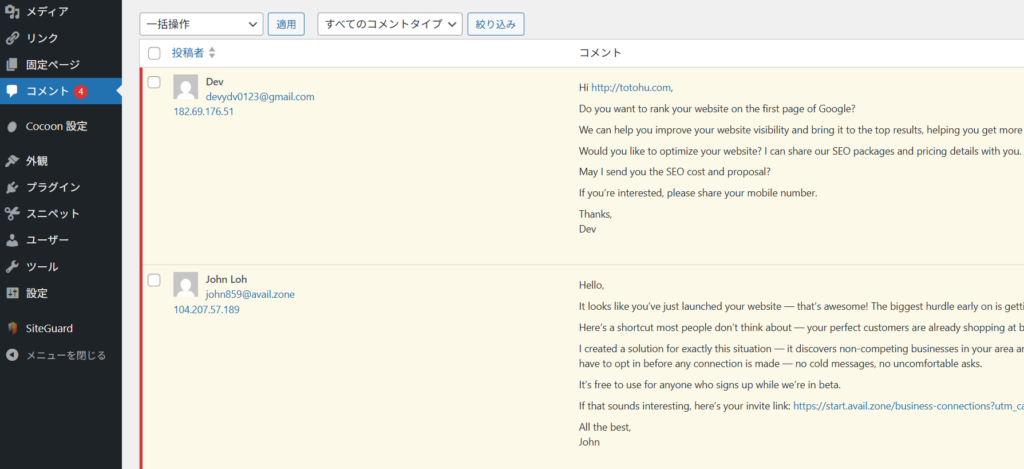Click the ツール wrench icon
The width and height of the screenshot is (1024, 469).
pos(12,267)
